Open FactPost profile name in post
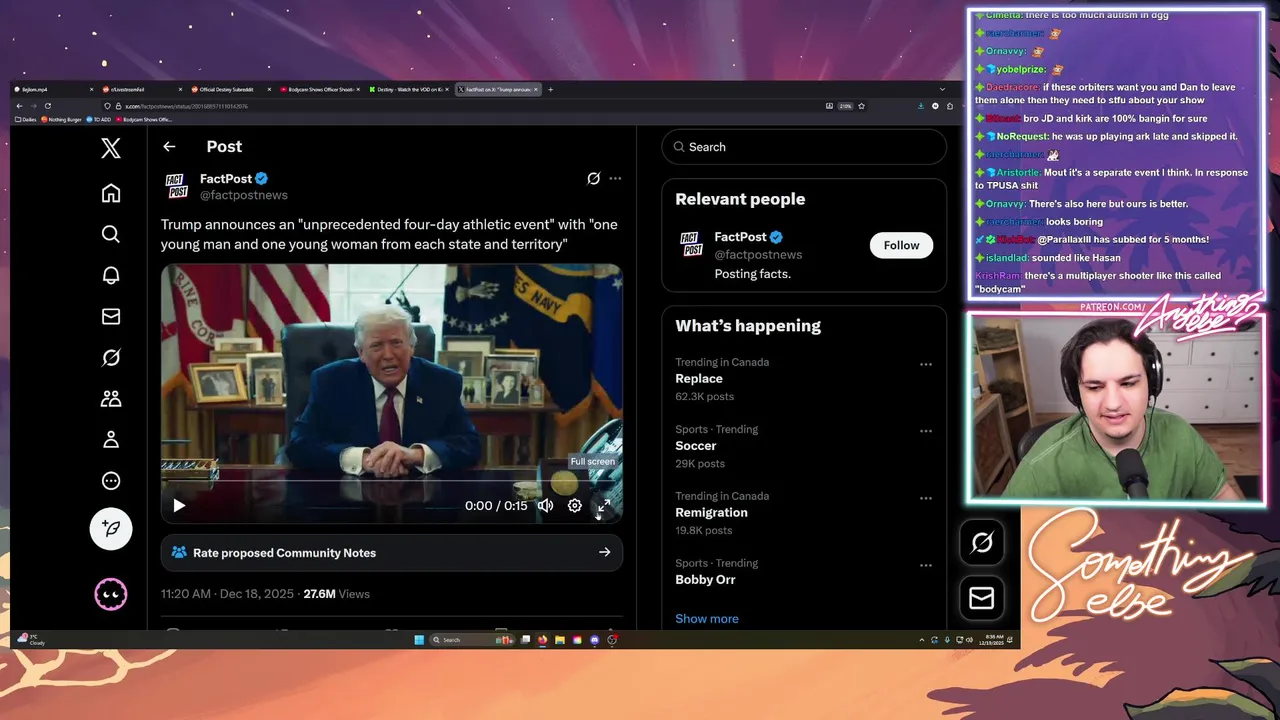Viewport: 1280px width, 720px height. click(x=226, y=178)
